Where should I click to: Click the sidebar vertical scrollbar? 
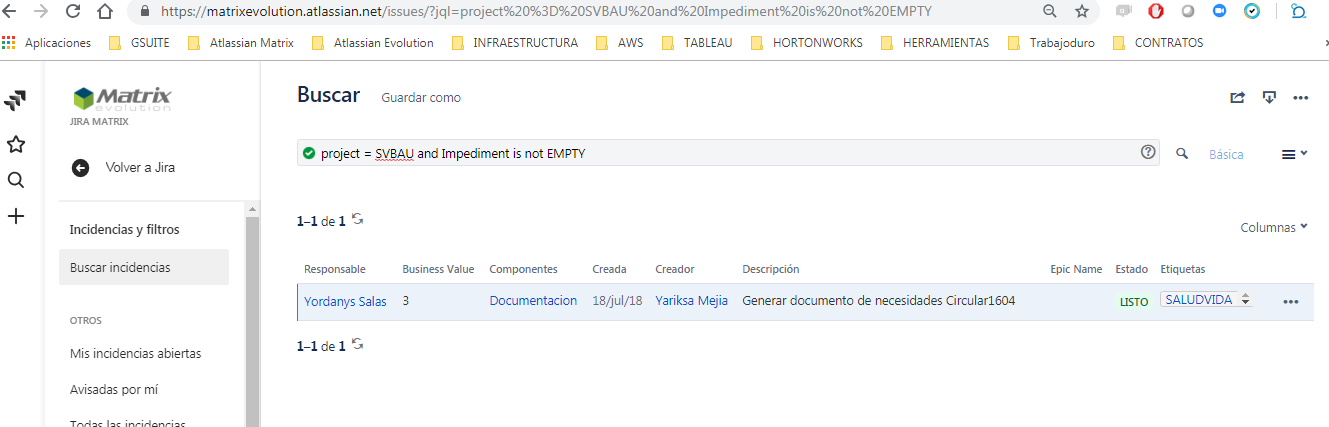[x=252, y=315]
